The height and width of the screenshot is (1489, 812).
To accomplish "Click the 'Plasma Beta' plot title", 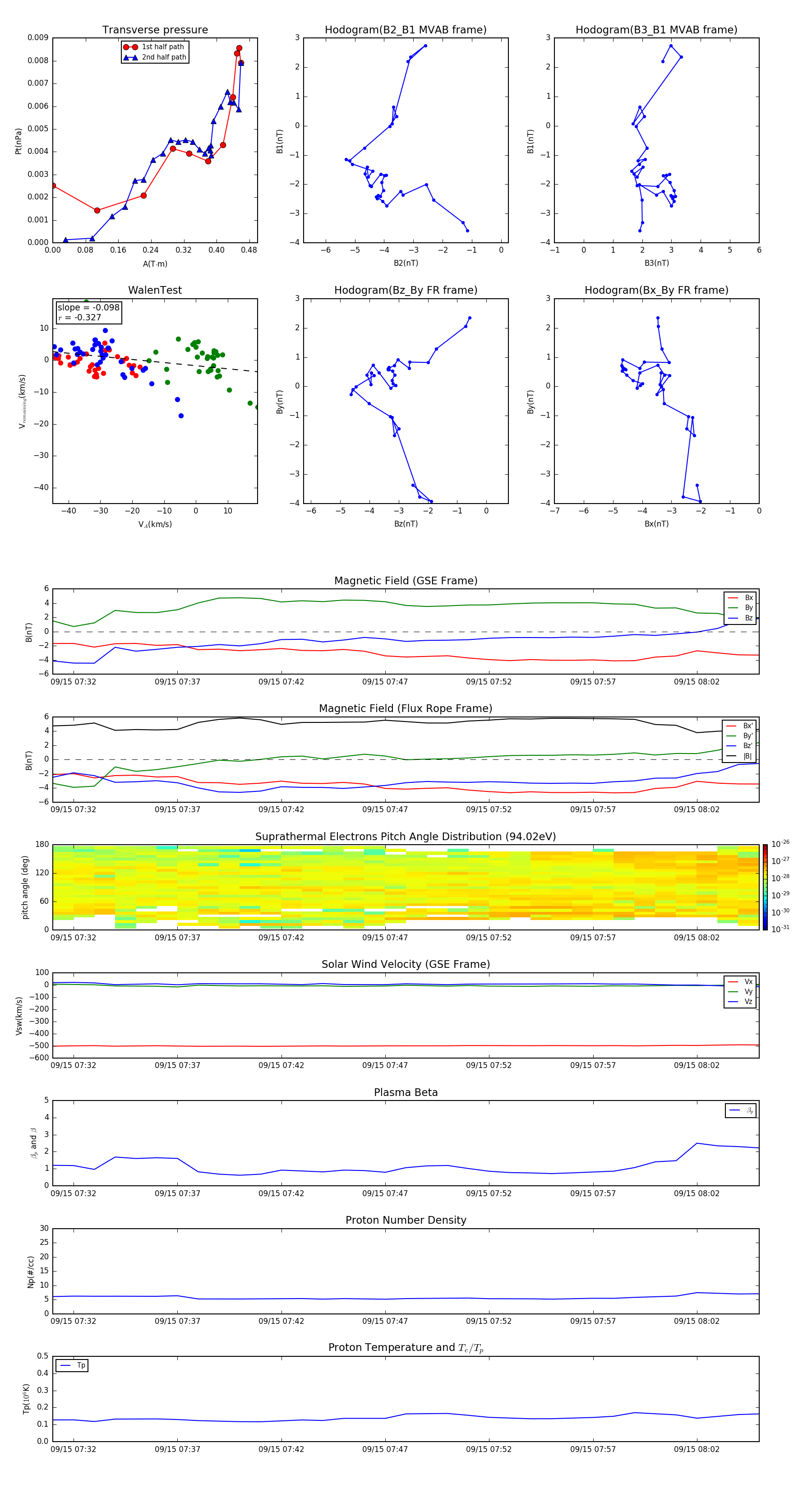I will point(406,1092).
